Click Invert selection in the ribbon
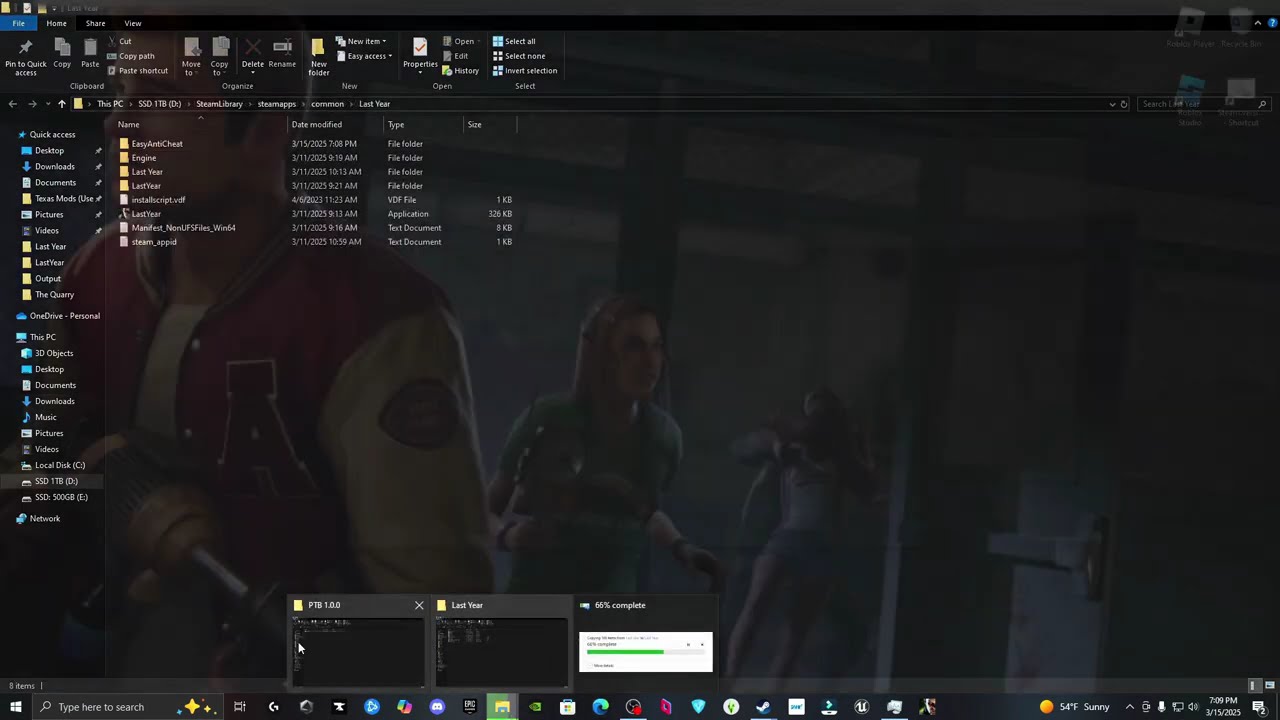Viewport: 1280px width, 720px height. click(x=524, y=71)
